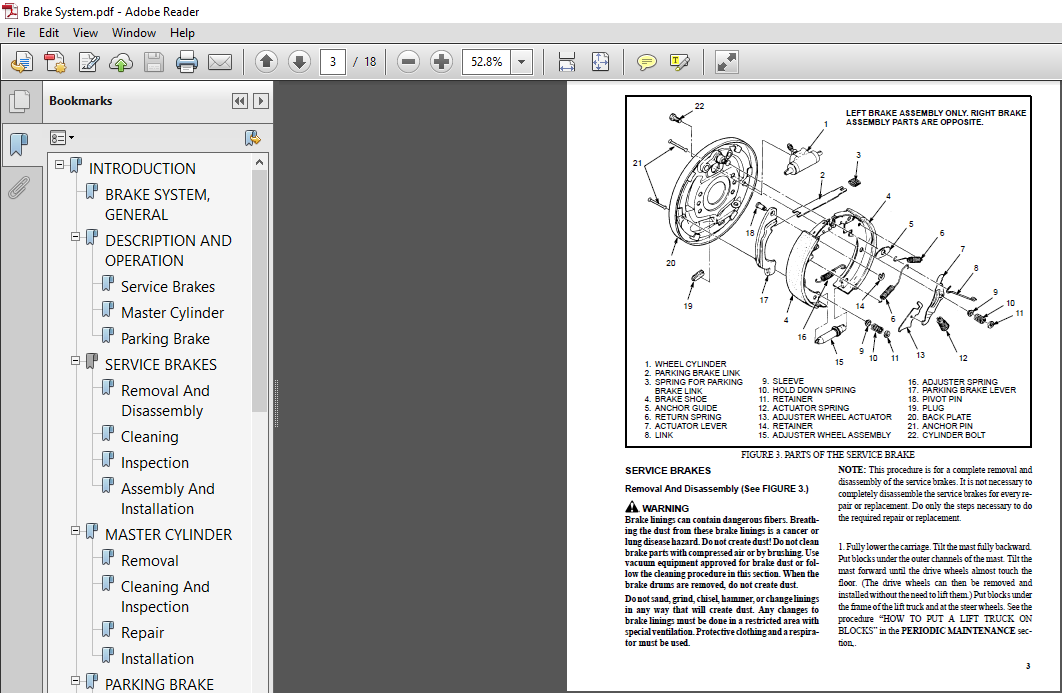
Task: Jump to the Installation bookmark
Action: click(157, 658)
